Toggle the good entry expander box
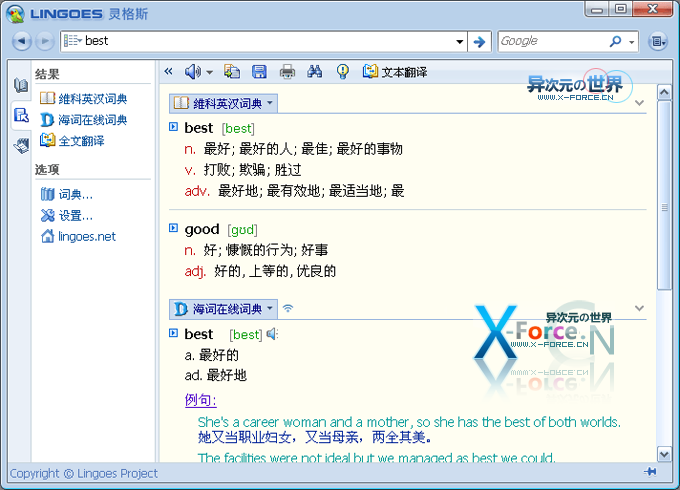 (173, 228)
